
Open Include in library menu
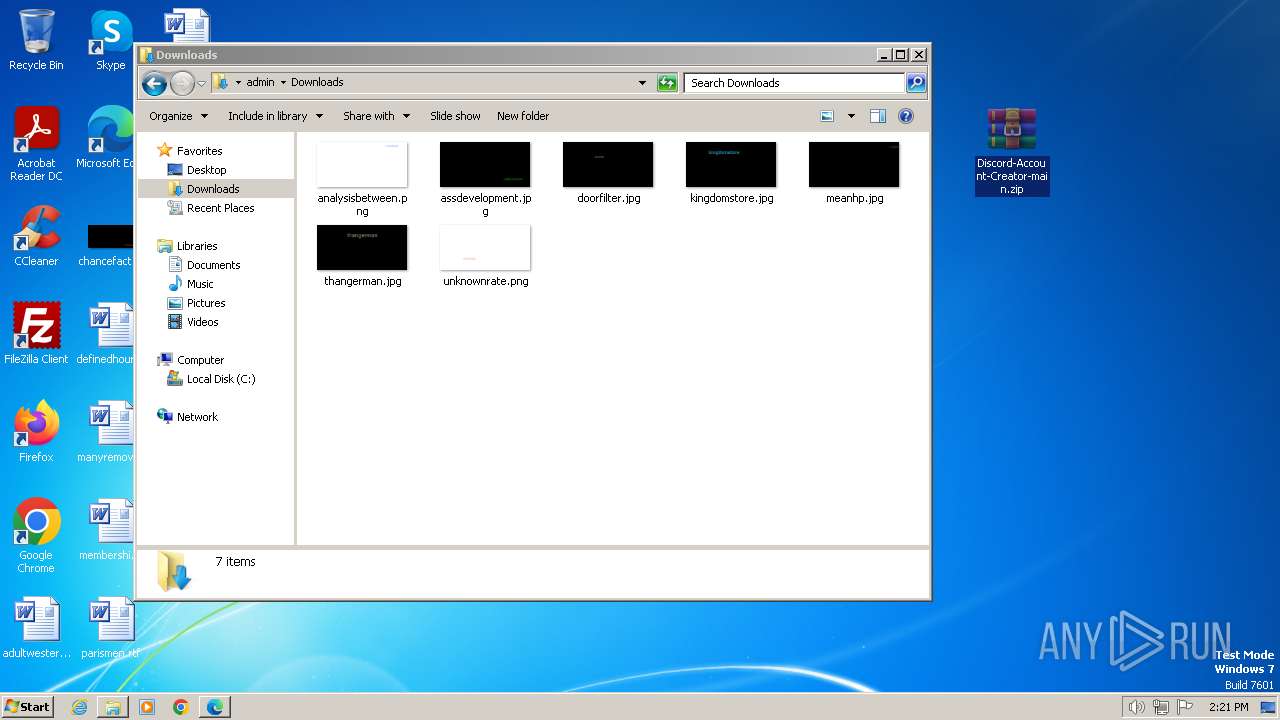275,116
